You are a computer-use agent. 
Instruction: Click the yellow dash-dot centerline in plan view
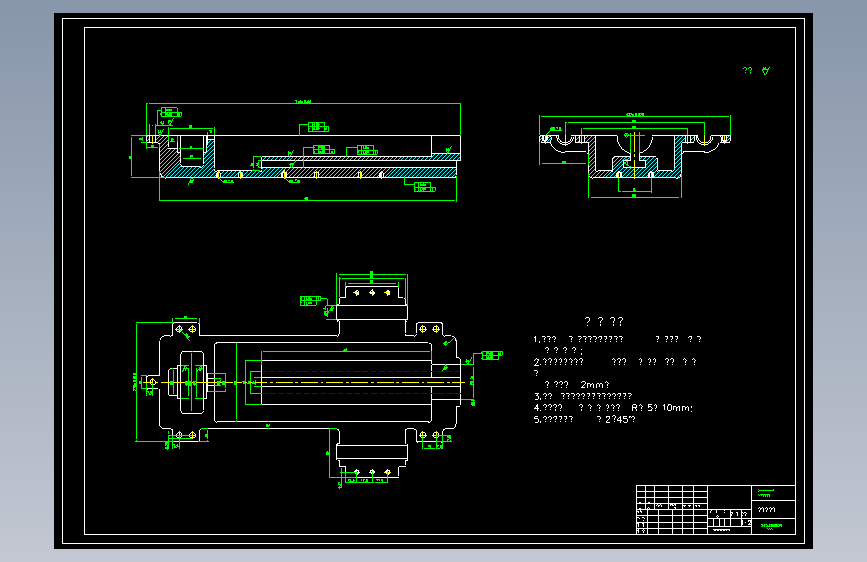pyautogui.click(x=304, y=382)
